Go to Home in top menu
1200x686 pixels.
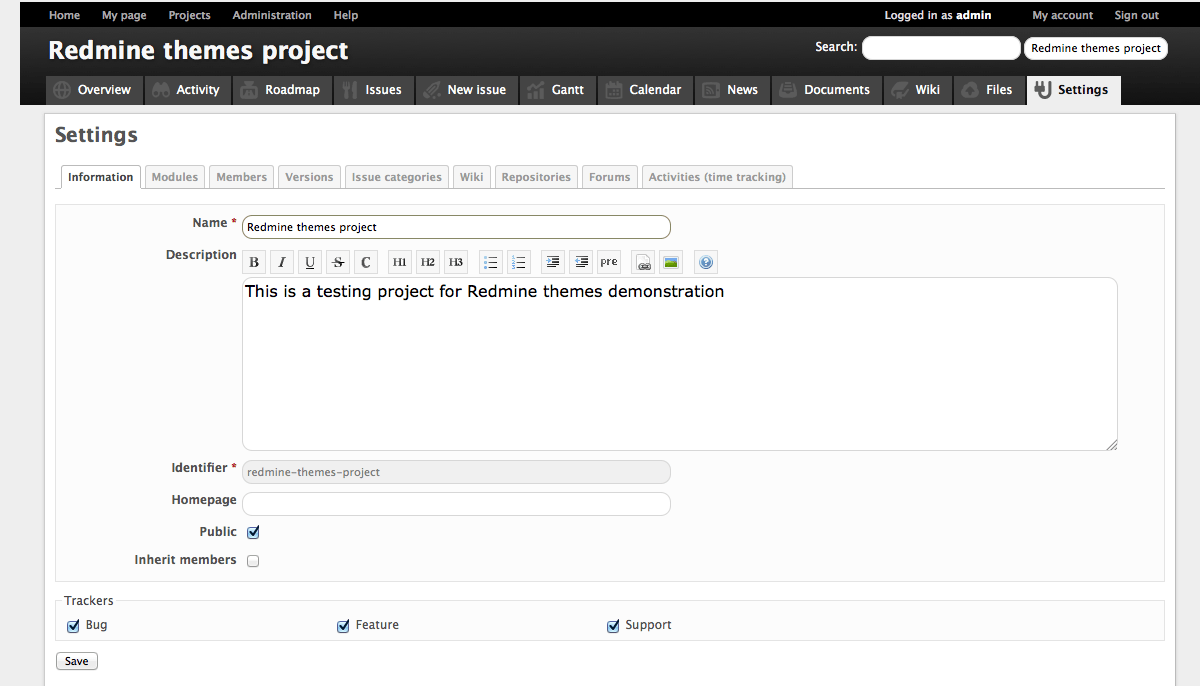click(x=64, y=15)
